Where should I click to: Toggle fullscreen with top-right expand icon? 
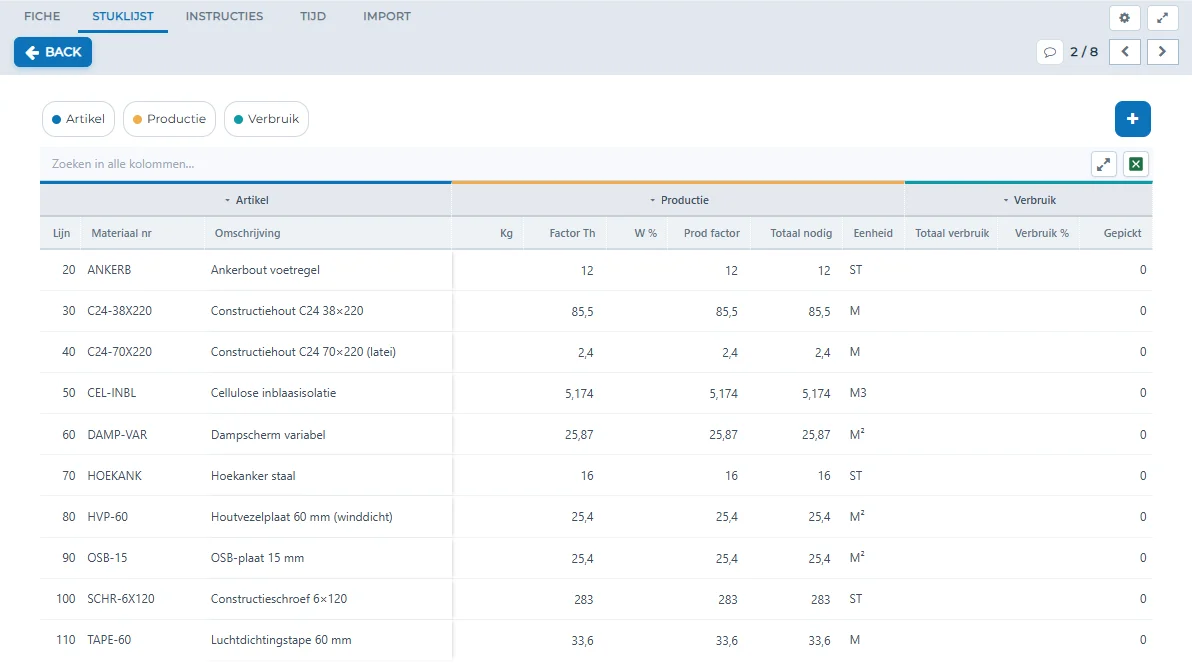[1162, 17]
